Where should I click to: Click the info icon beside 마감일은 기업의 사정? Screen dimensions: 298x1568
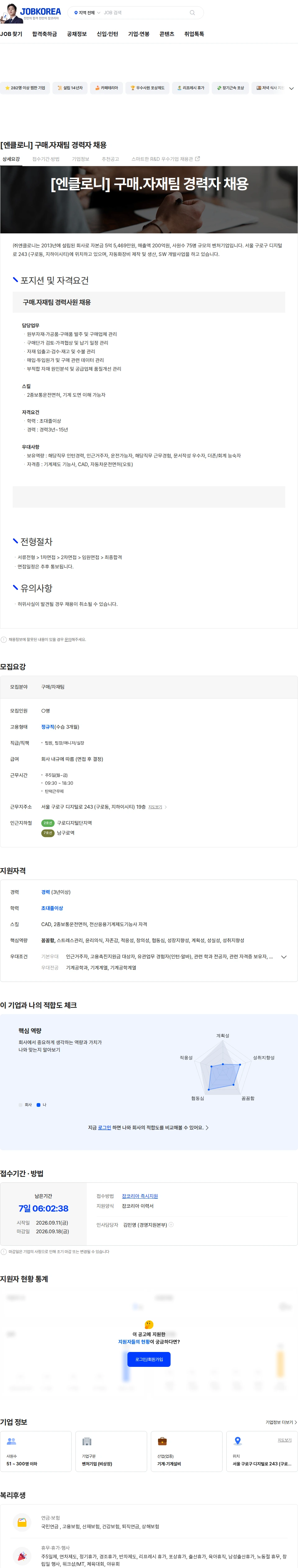4,1252
